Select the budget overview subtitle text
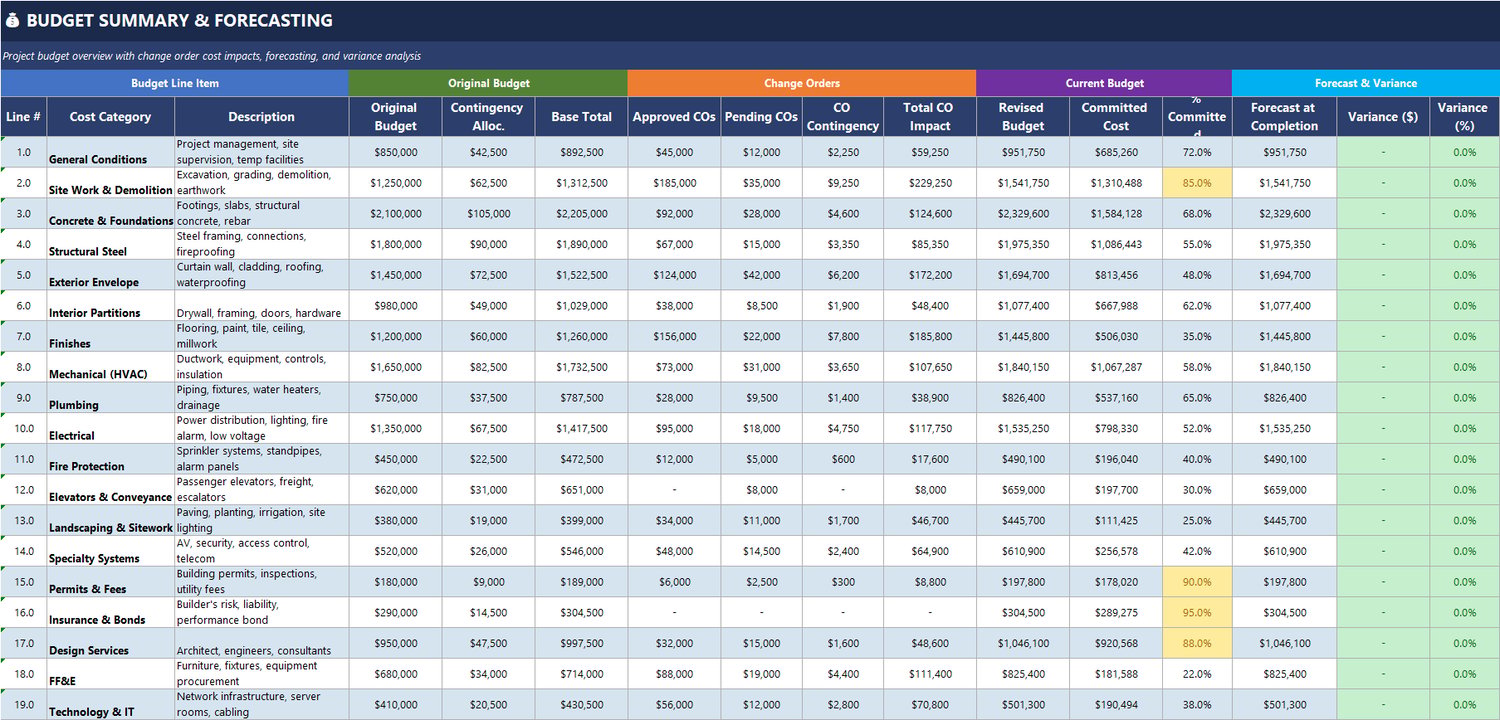 pyautogui.click(x=212, y=57)
